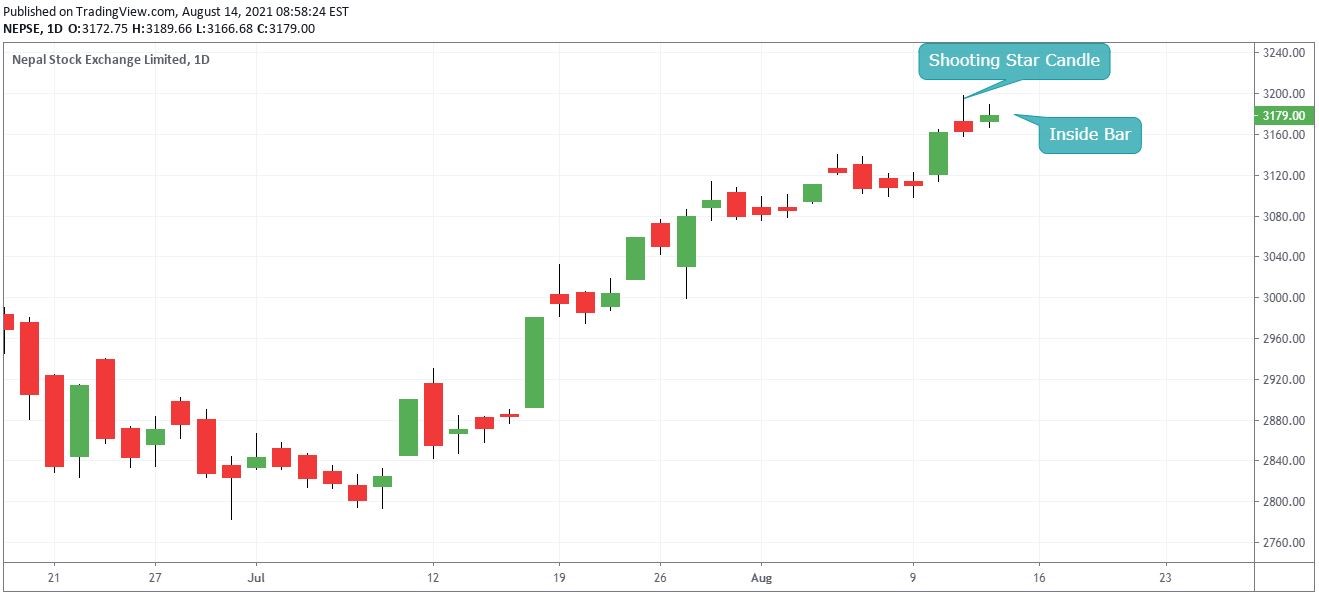Click the green 3179.00 current price tag
1319x592 pixels.
(x=1283, y=115)
